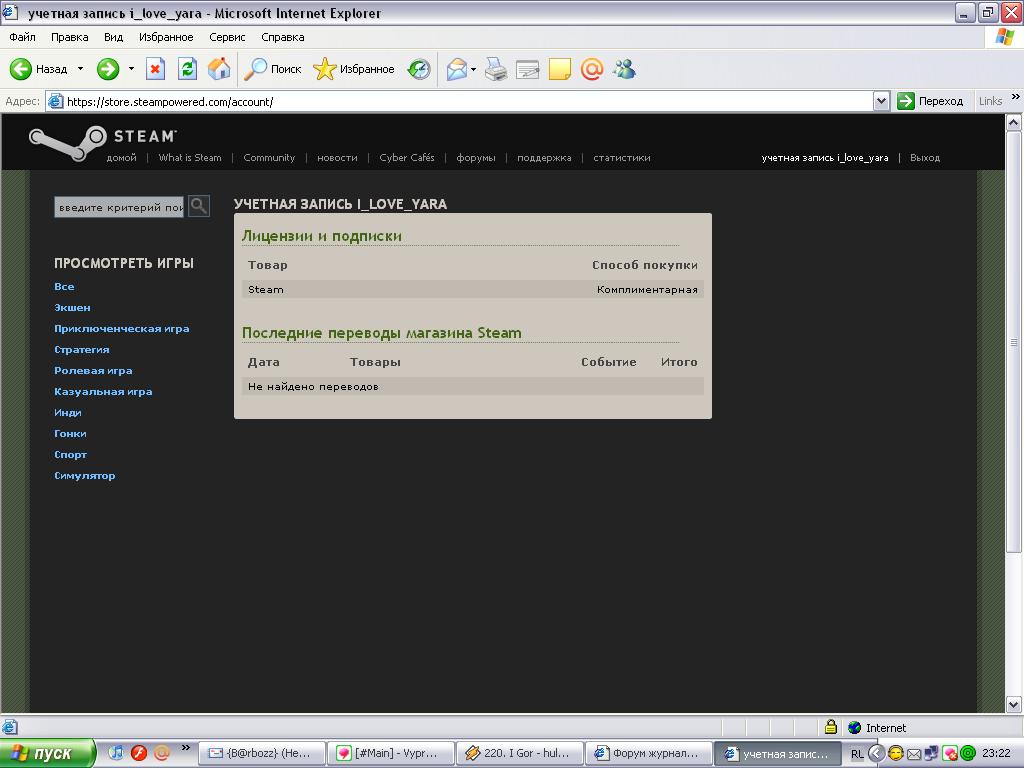This screenshot has width=1024, height=768.
Task: Click the Stop loading icon in toolbar
Action: [x=155, y=69]
